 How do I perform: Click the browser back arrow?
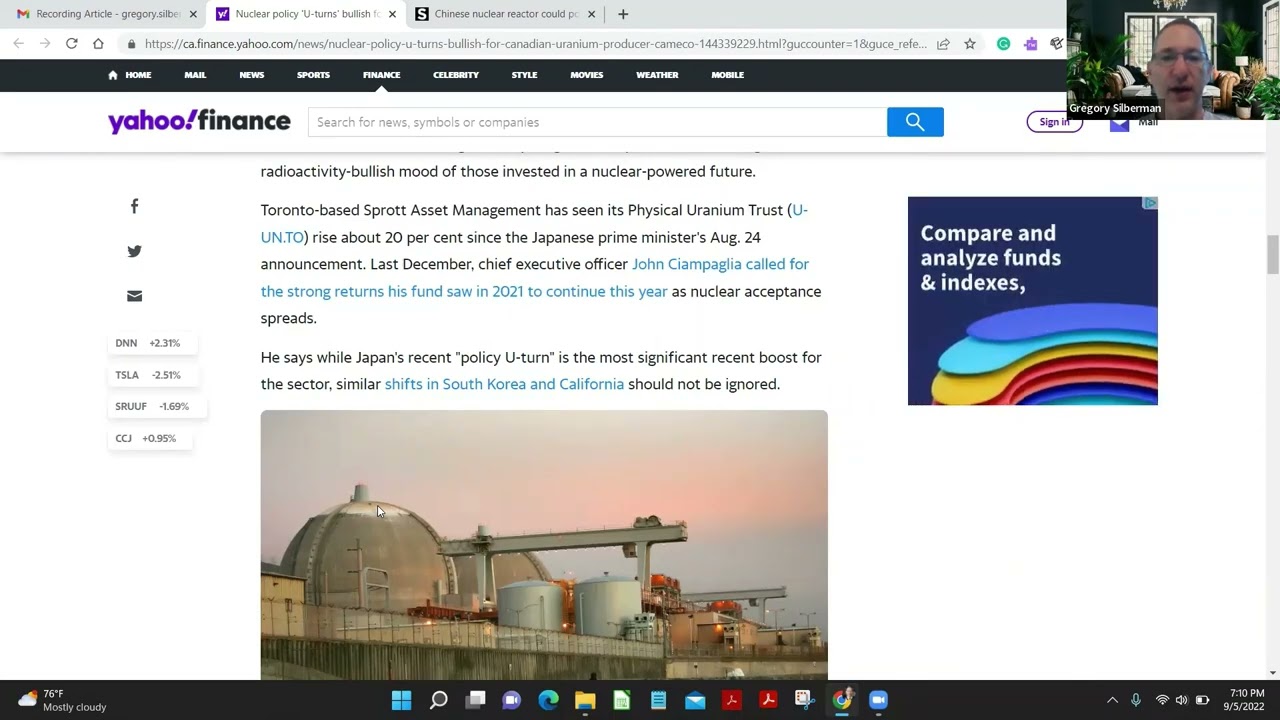click(x=18, y=44)
